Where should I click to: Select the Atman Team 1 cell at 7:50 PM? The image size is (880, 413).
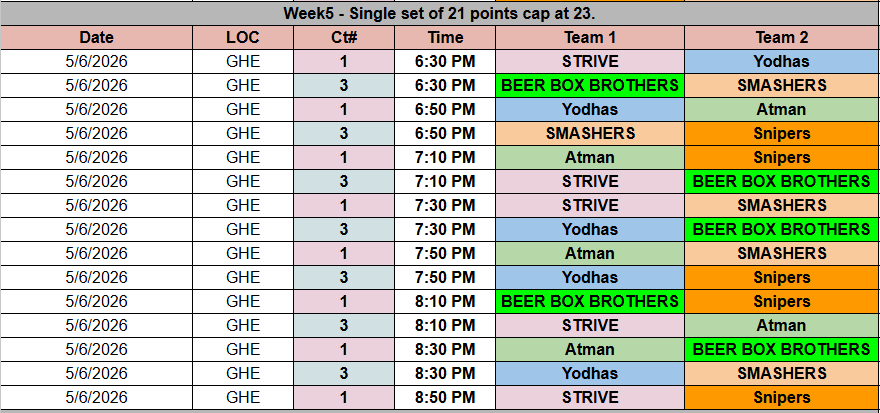click(589, 253)
